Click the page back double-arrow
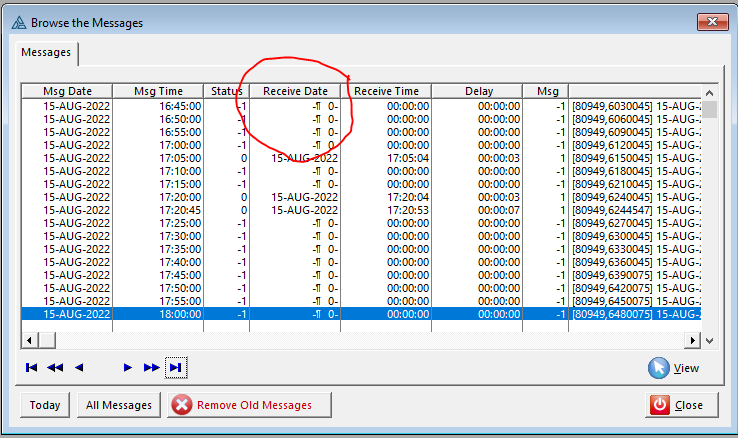 click(55, 368)
